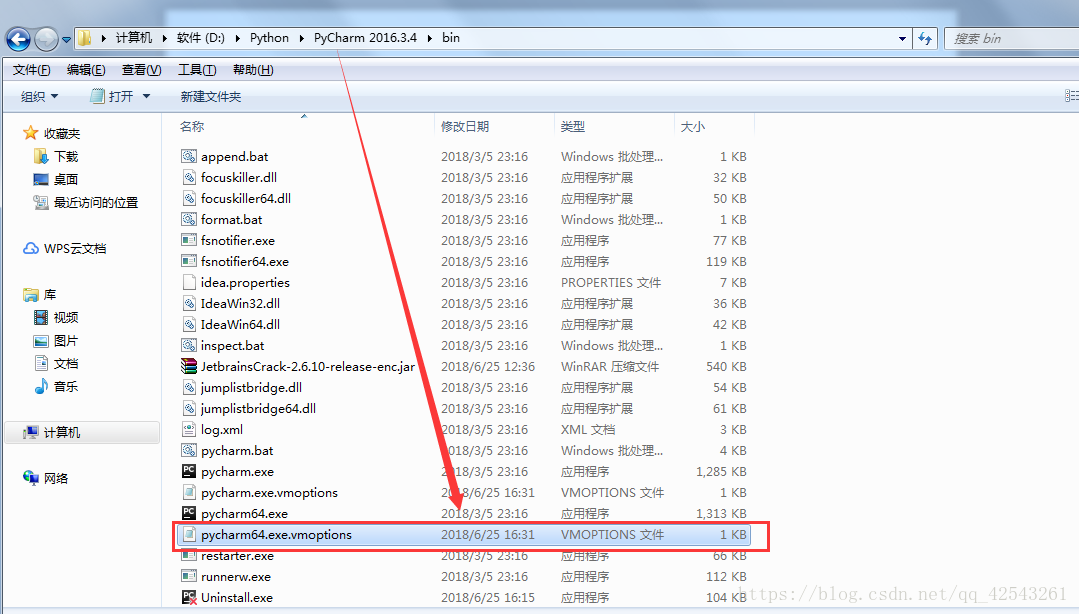Open the 帮助(H) menu

pos(253,70)
